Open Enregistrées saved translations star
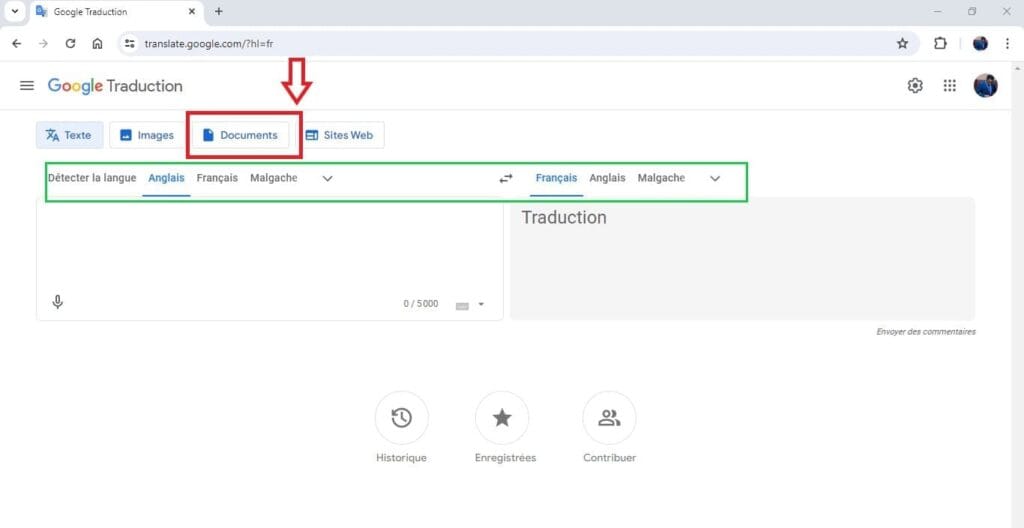The width and height of the screenshot is (1024, 528). [502, 418]
